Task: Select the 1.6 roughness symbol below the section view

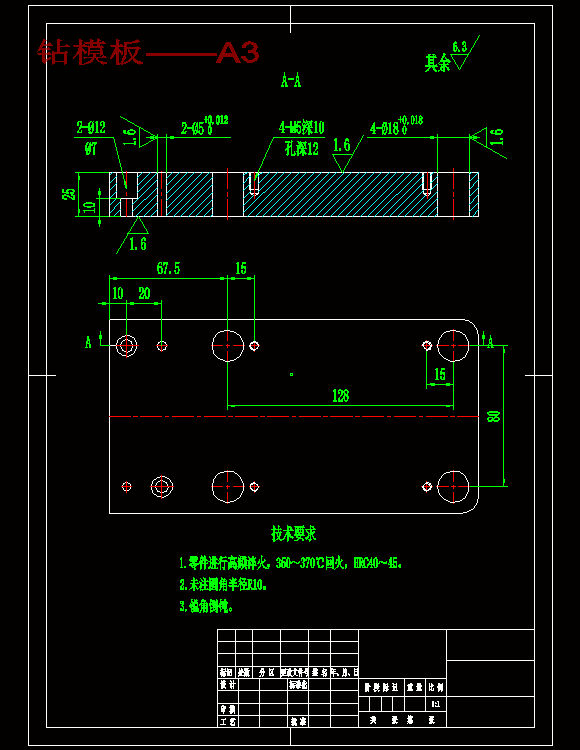Action: pos(134,235)
